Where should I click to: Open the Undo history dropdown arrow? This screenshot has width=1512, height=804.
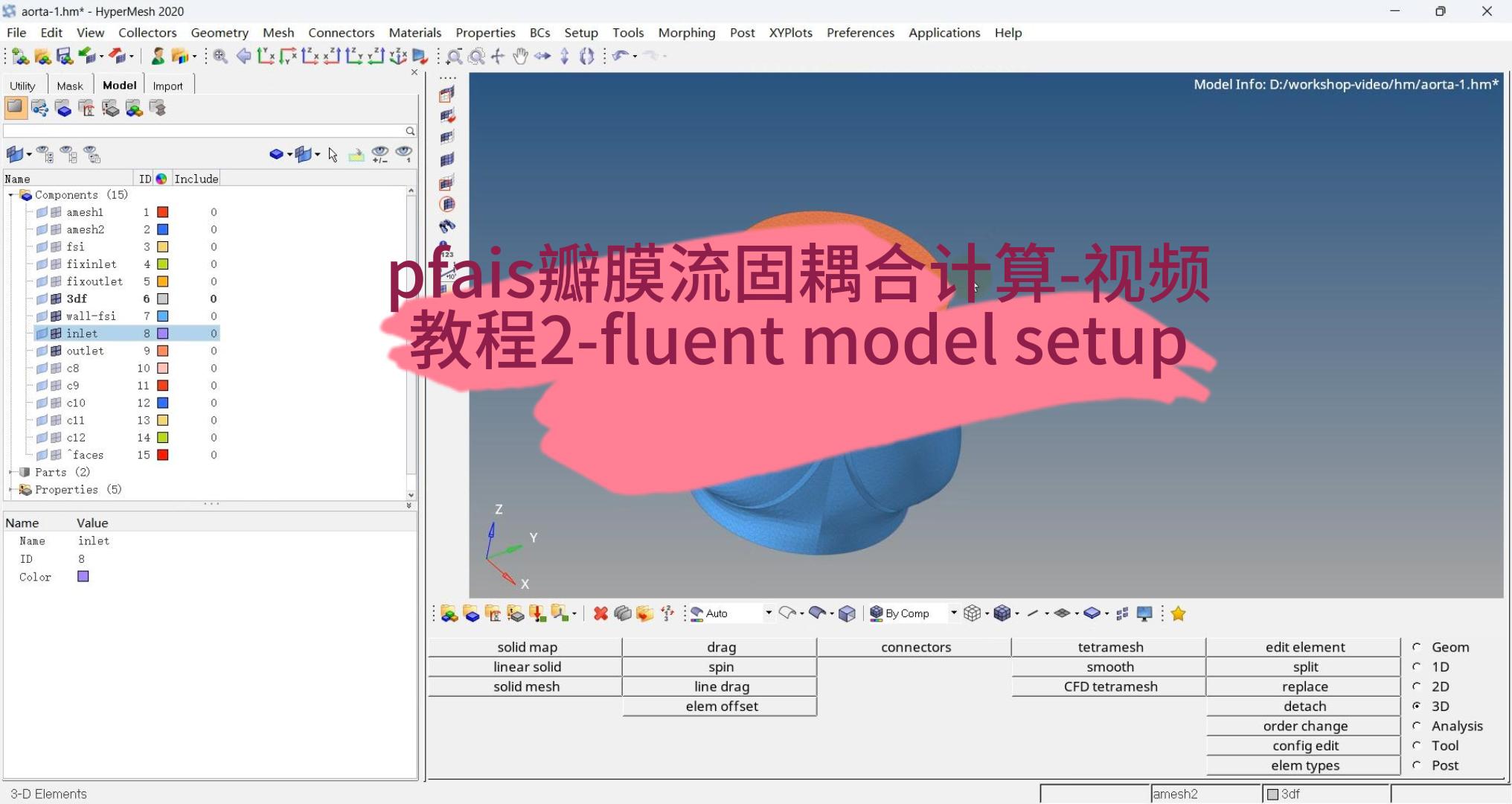point(635,56)
